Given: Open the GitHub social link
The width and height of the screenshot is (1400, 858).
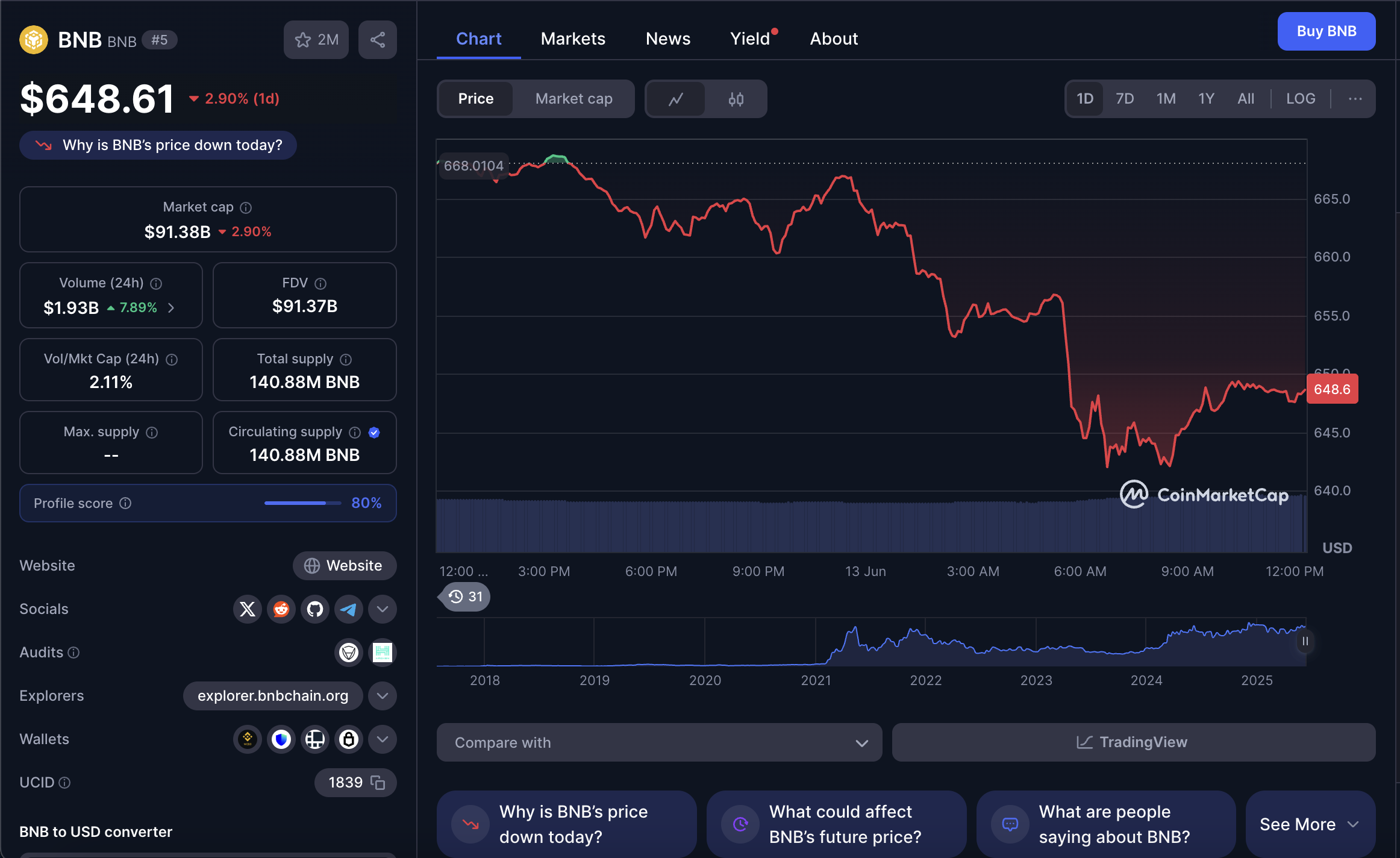Looking at the screenshot, I should (x=315, y=609).
